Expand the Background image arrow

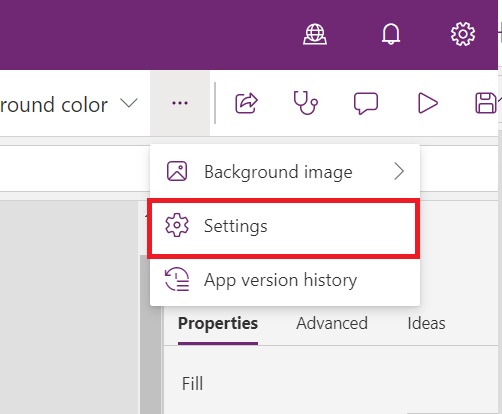pos(399,172)
